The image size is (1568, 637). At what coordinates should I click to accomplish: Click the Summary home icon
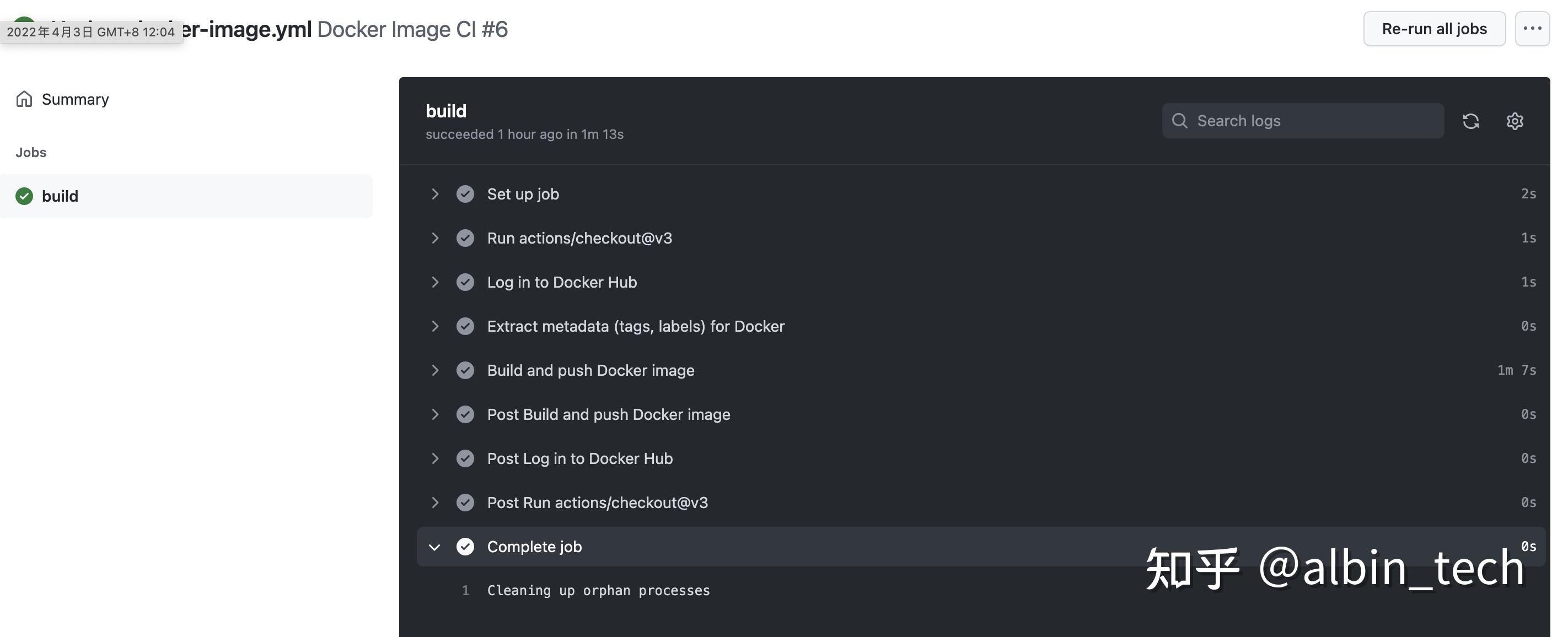tap(24, 99)
